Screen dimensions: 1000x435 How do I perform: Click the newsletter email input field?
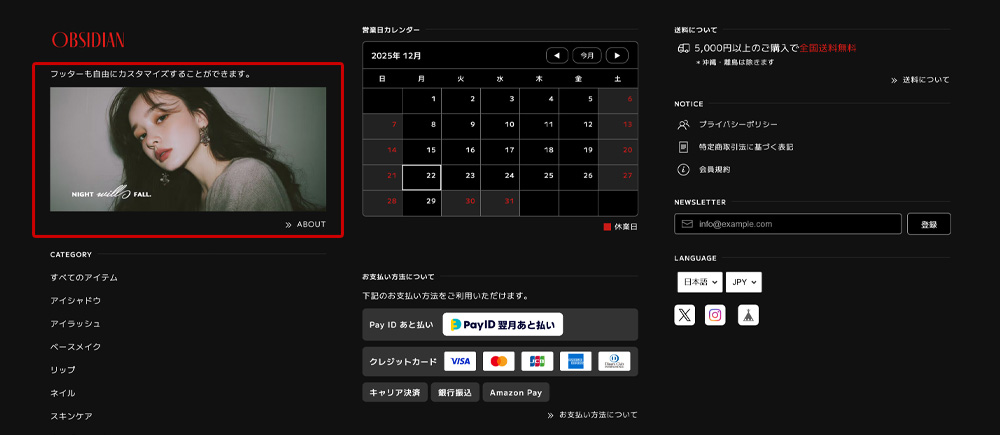click(x=788, y=224)
